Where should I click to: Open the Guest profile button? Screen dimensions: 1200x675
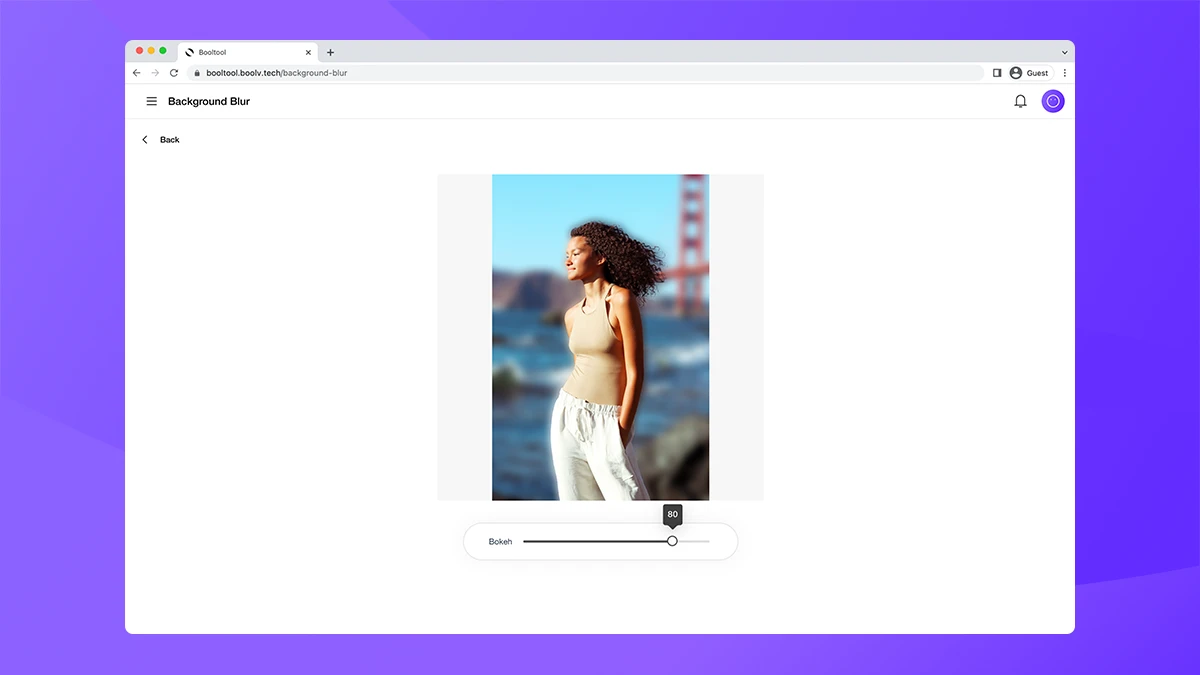(1029, 73)
